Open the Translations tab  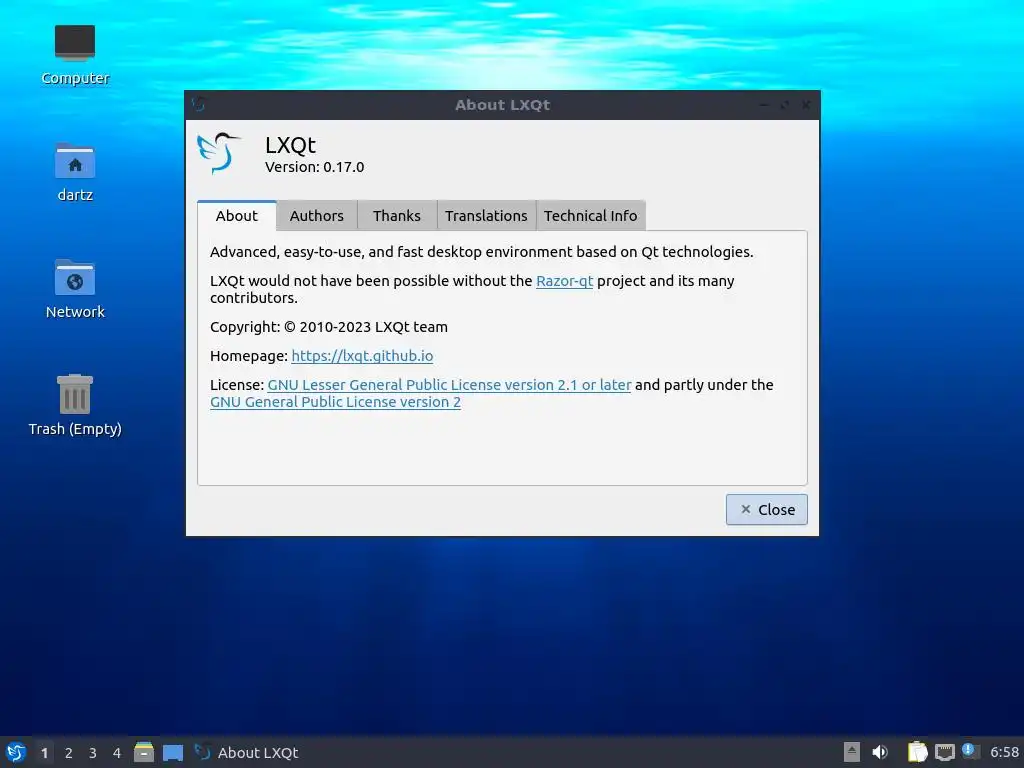[486, 216]
